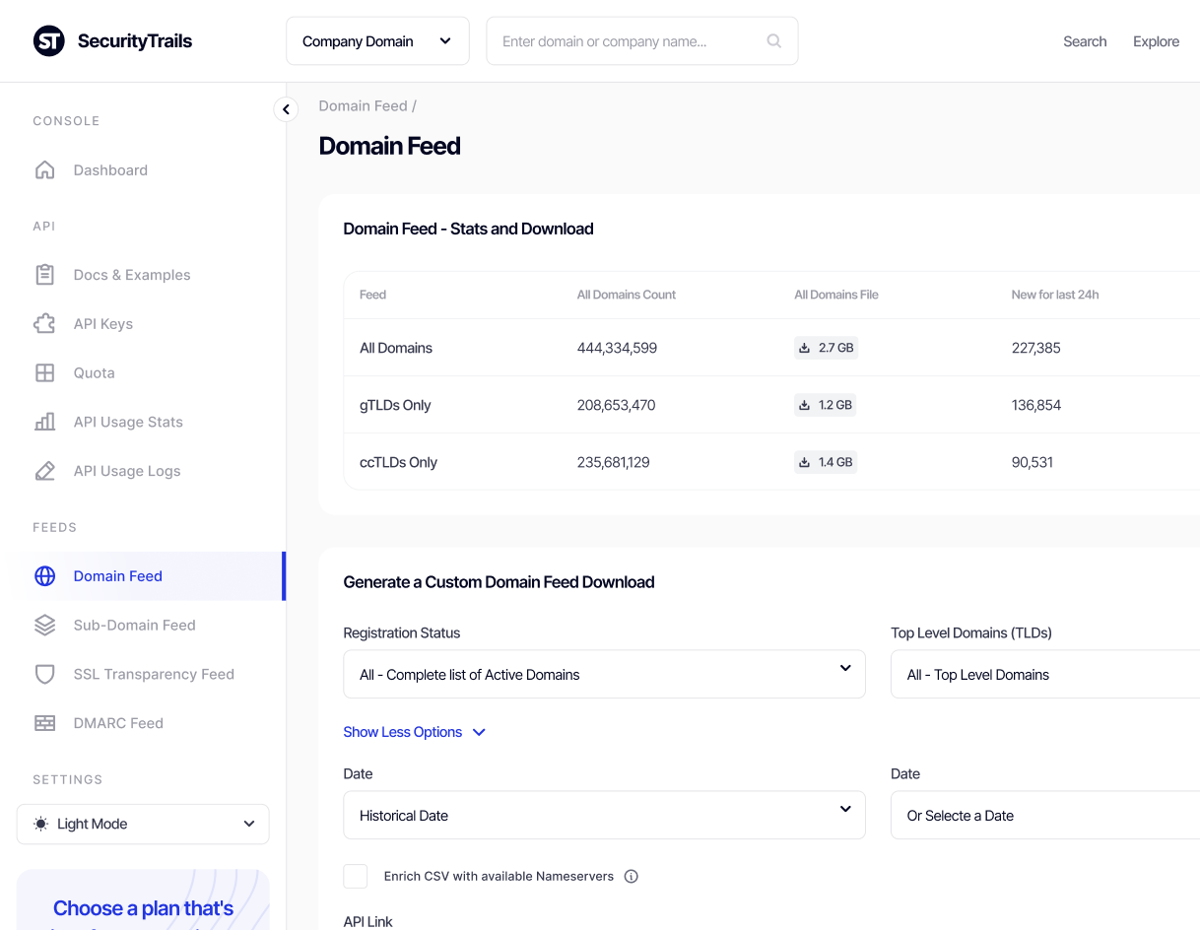Open the Top Level Domains dropdown
Screen dimensions: 1200x930
[1045, 674]
